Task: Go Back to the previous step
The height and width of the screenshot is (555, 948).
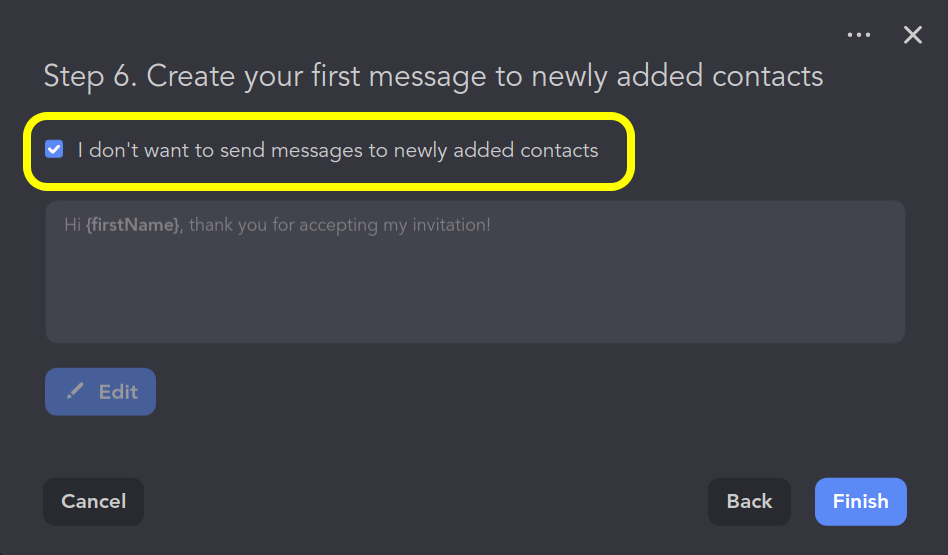Action: [x=749, y=501]
